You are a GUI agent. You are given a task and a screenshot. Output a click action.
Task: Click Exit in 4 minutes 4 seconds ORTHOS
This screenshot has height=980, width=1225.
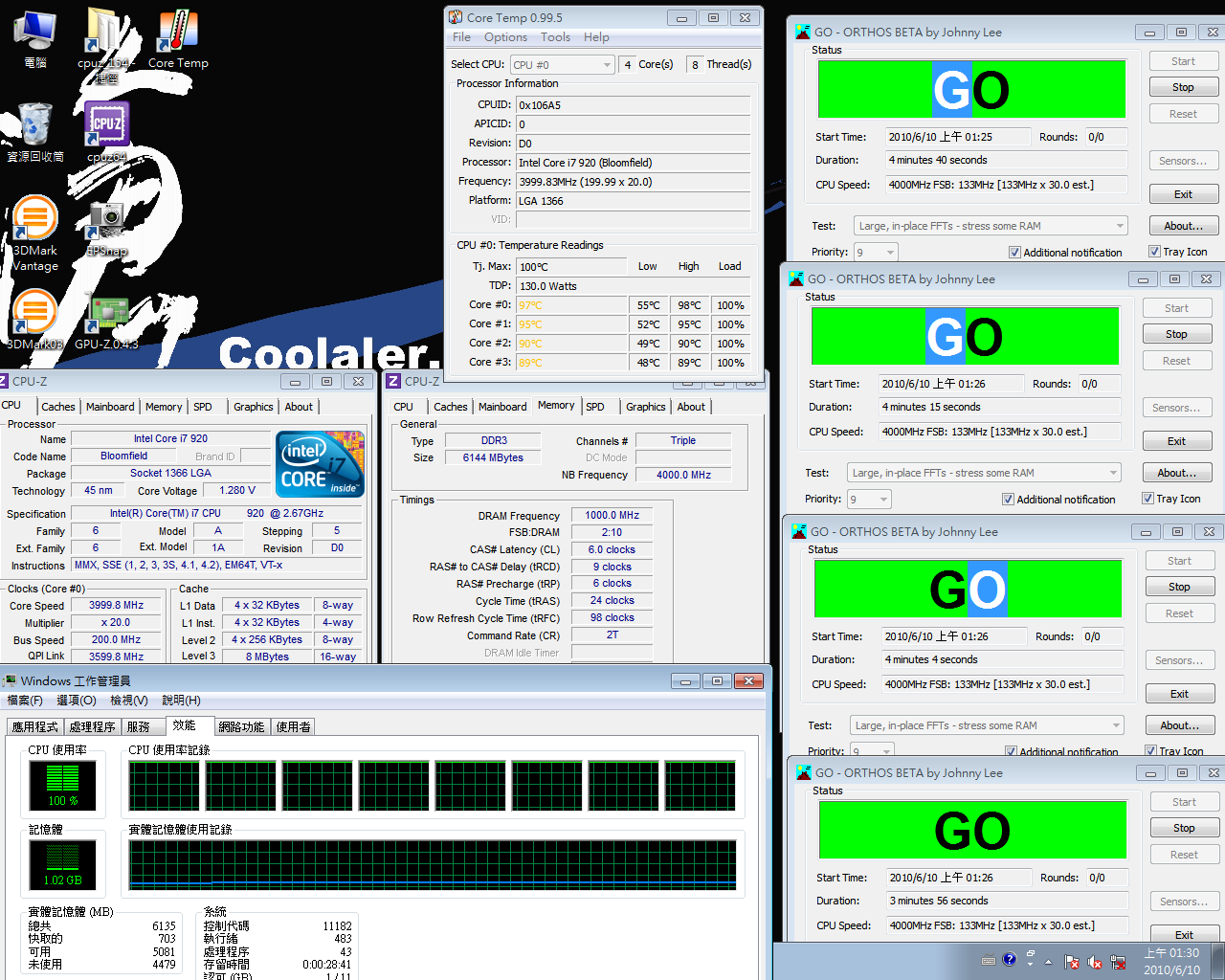coord(1179,694)
